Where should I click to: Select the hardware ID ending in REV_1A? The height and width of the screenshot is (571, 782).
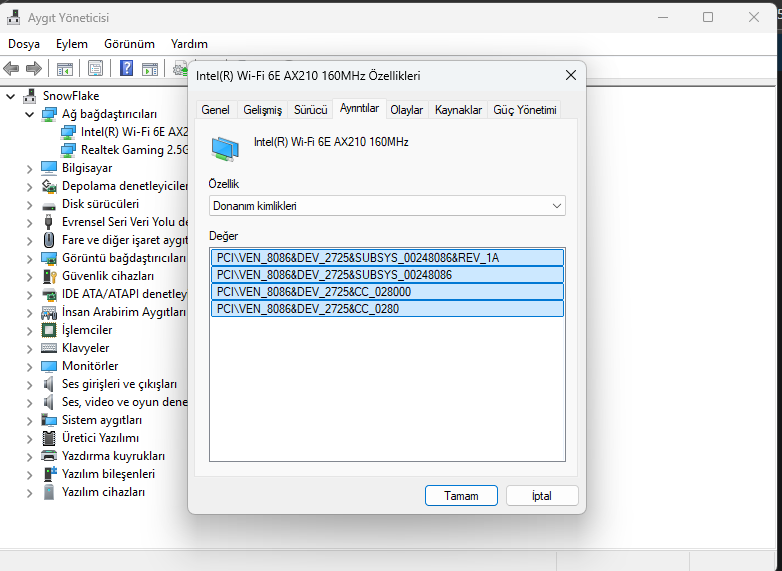point(387,258)
